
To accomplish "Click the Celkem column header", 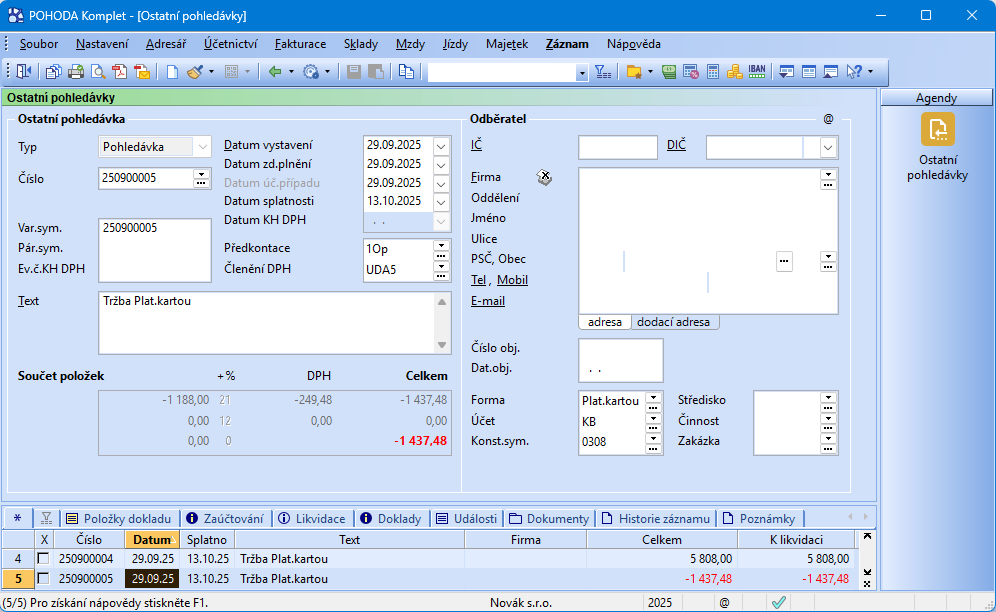I will tap(661, 540).
